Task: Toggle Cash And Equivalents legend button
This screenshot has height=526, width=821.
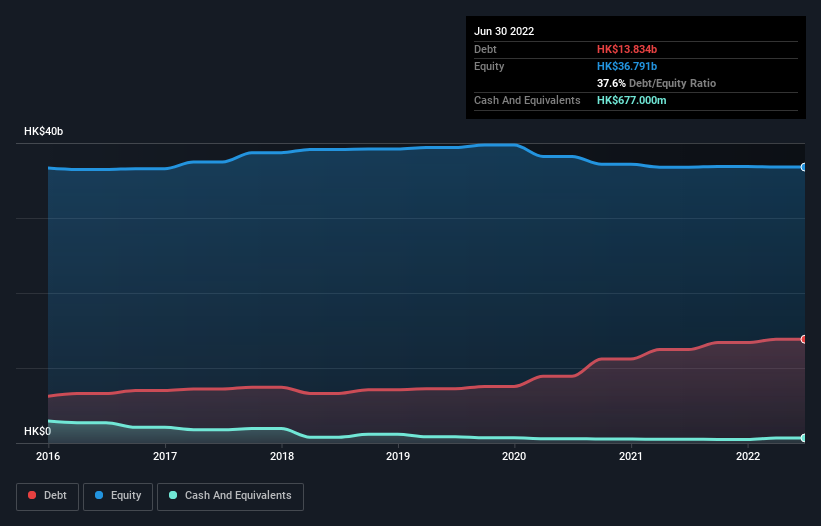Action: click(230, 496)
